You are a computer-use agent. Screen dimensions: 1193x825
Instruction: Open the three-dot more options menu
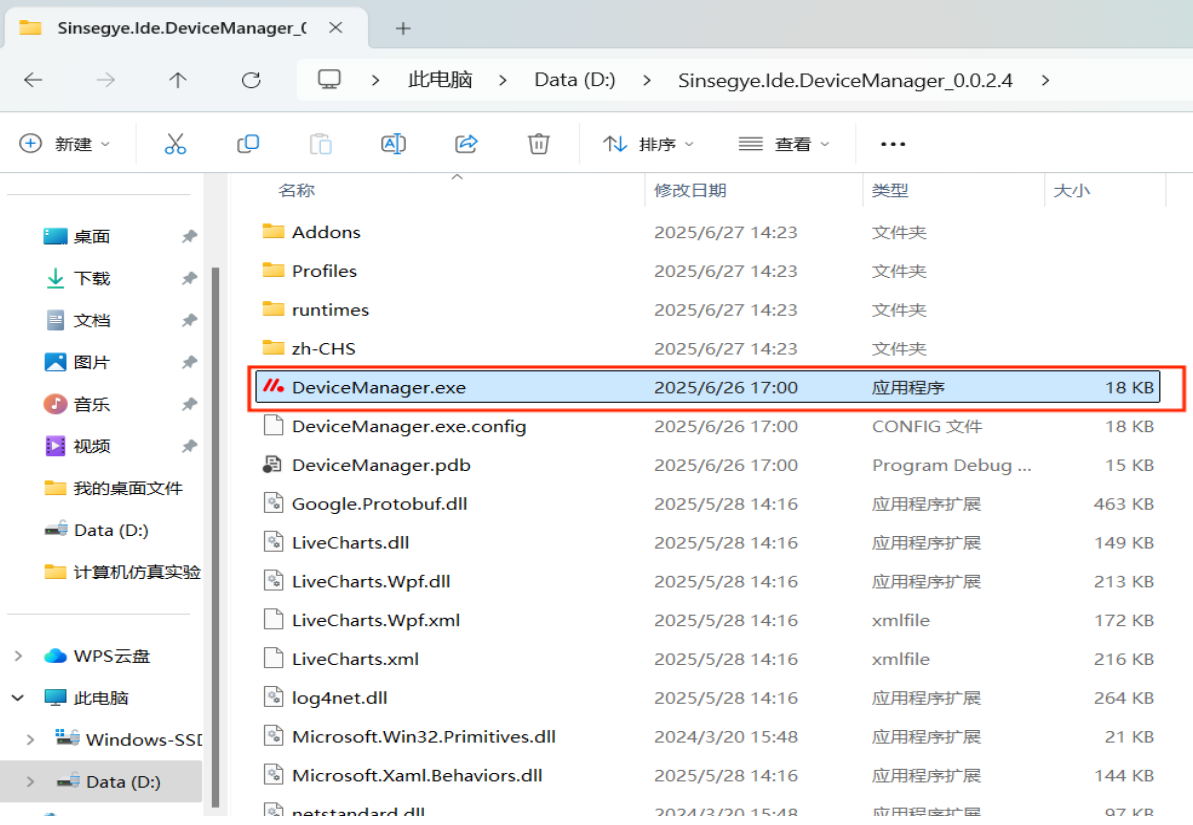point(892,144)
